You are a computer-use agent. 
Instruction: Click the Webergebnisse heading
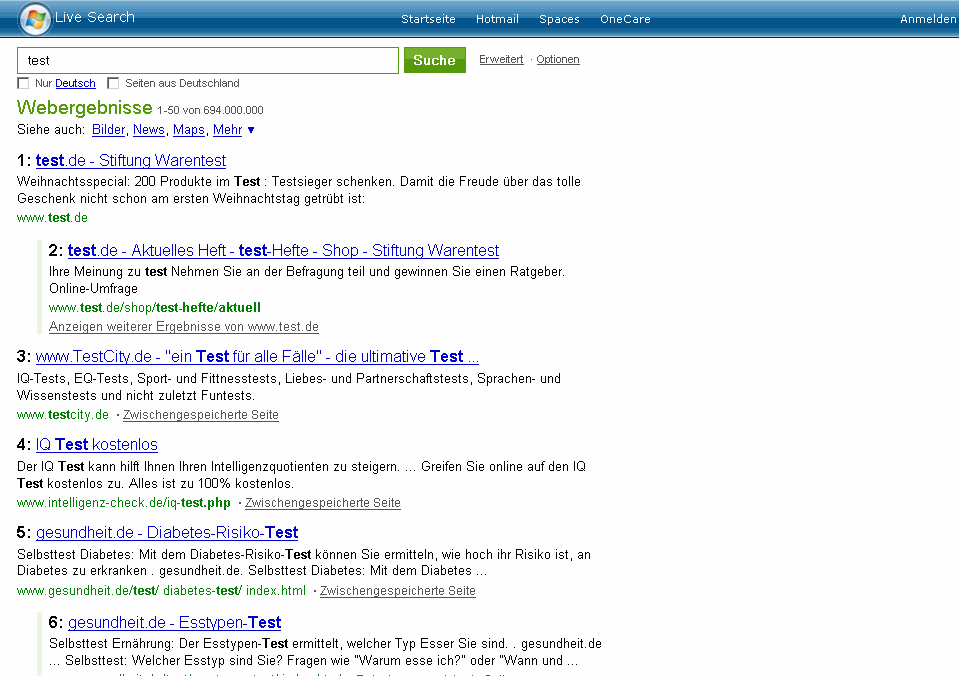pyautogui.click(x=84, y=108)
